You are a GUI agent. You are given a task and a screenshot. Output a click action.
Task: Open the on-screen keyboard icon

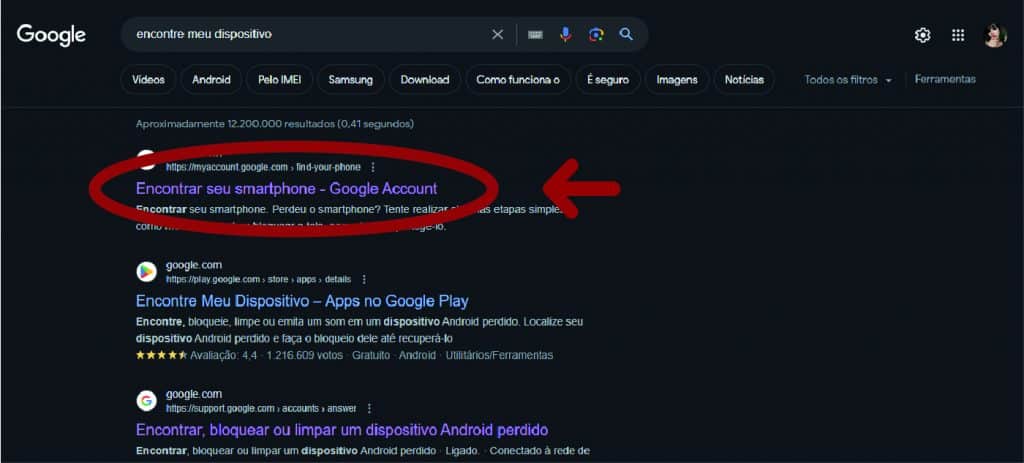[x=536, y=35]
